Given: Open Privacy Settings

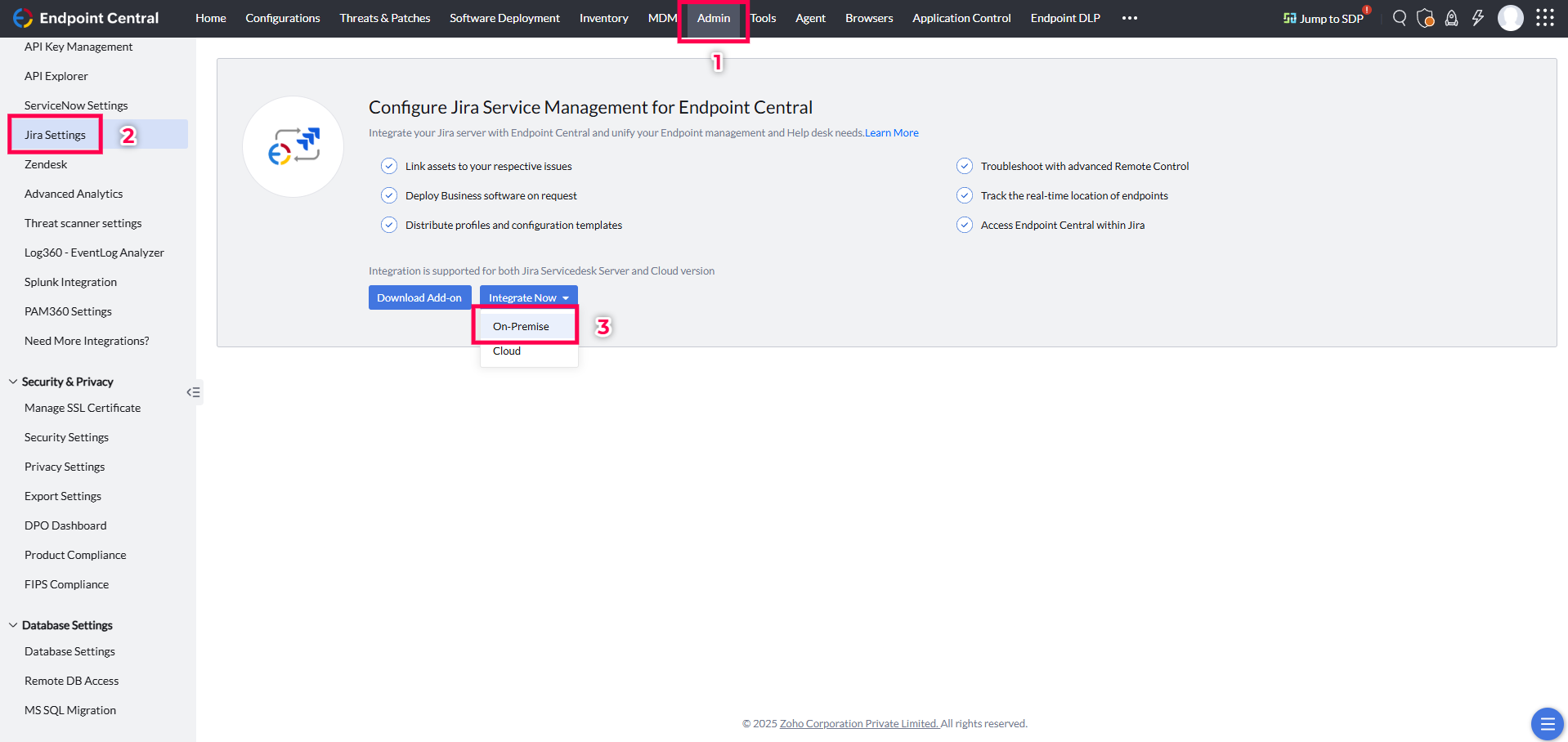Looking at the screenshot, I should tap(65, 467).
